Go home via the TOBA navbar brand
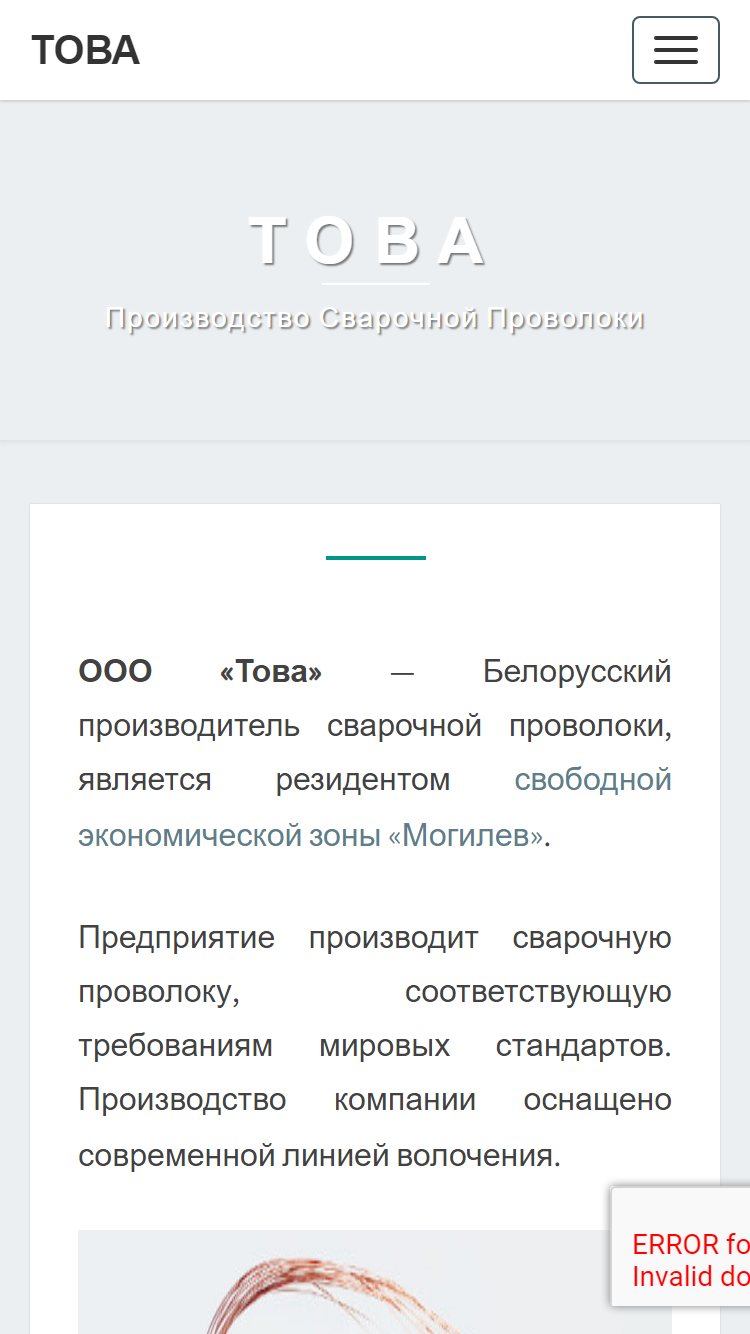This screenshot has height=1334, width=750. point(85,50)
